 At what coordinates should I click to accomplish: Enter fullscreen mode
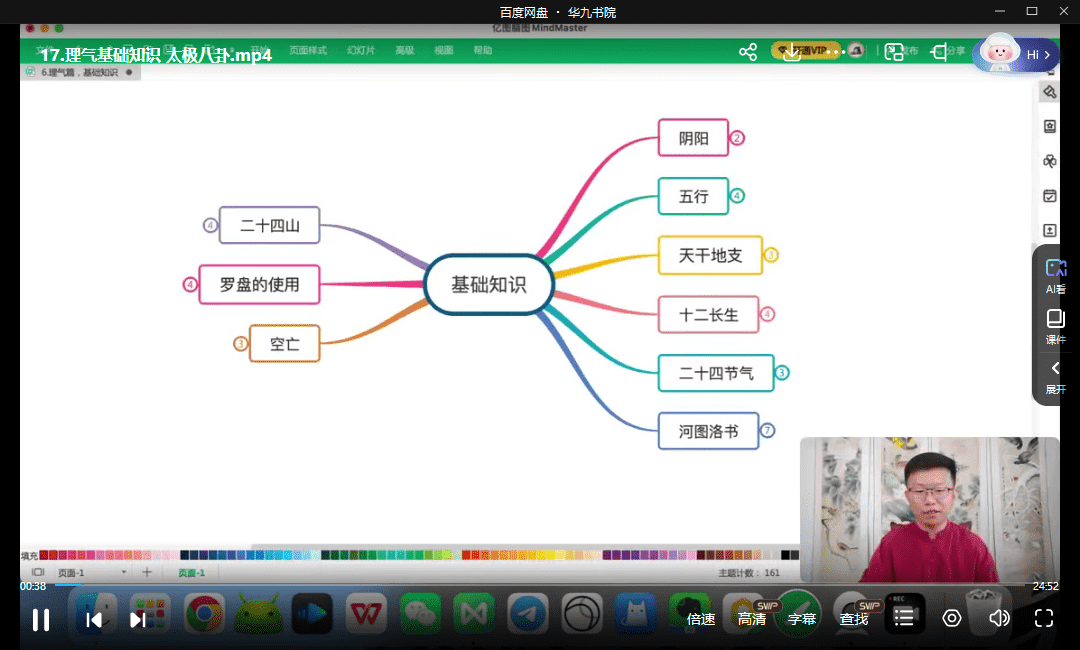(x=1044, y=618)
